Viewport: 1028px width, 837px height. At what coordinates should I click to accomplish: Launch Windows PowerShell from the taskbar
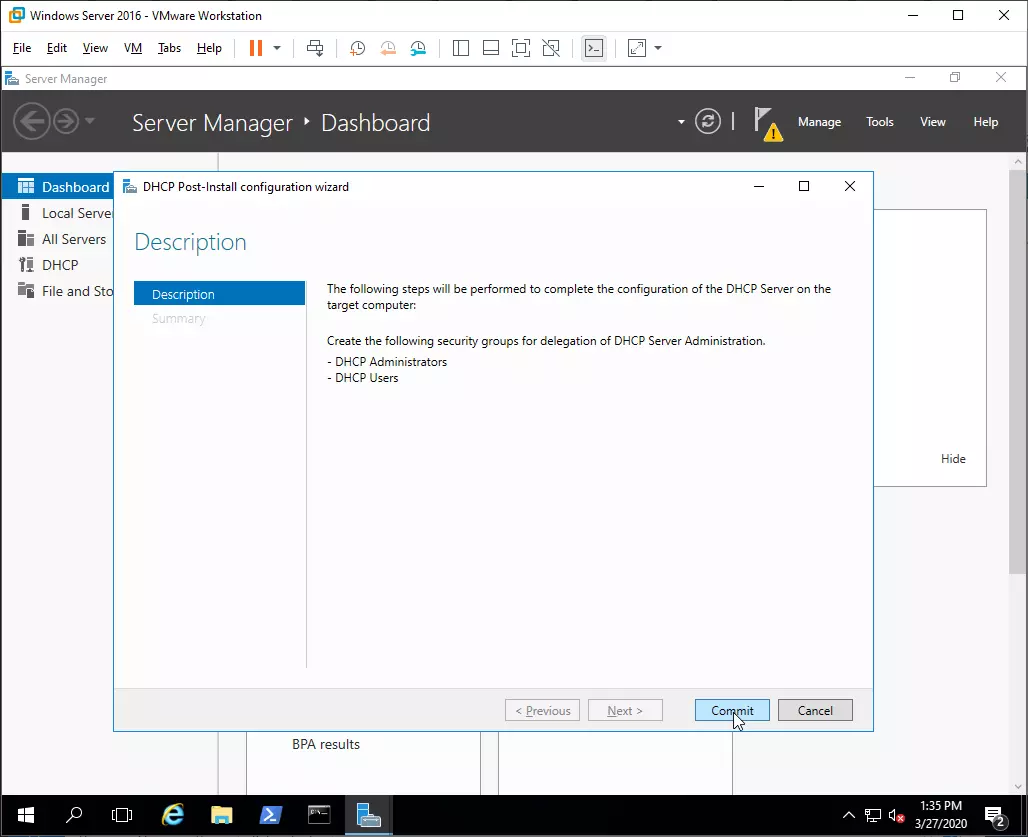tap(270, 815)
